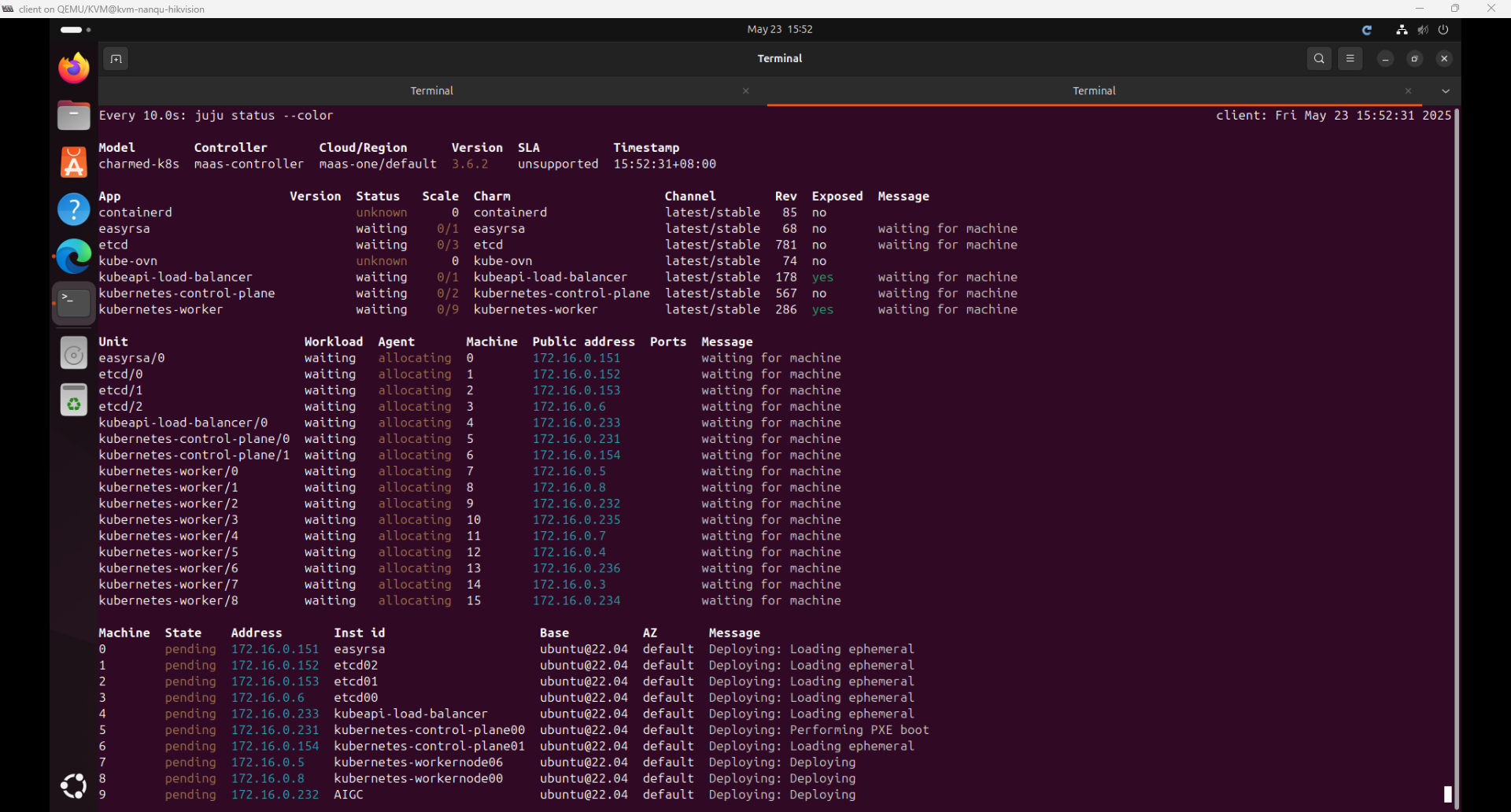The width and height of the screenshot is (1511, 812).
Task: Click 'kubernetes-control-plane01' inst id
Action: pos(429,747)
